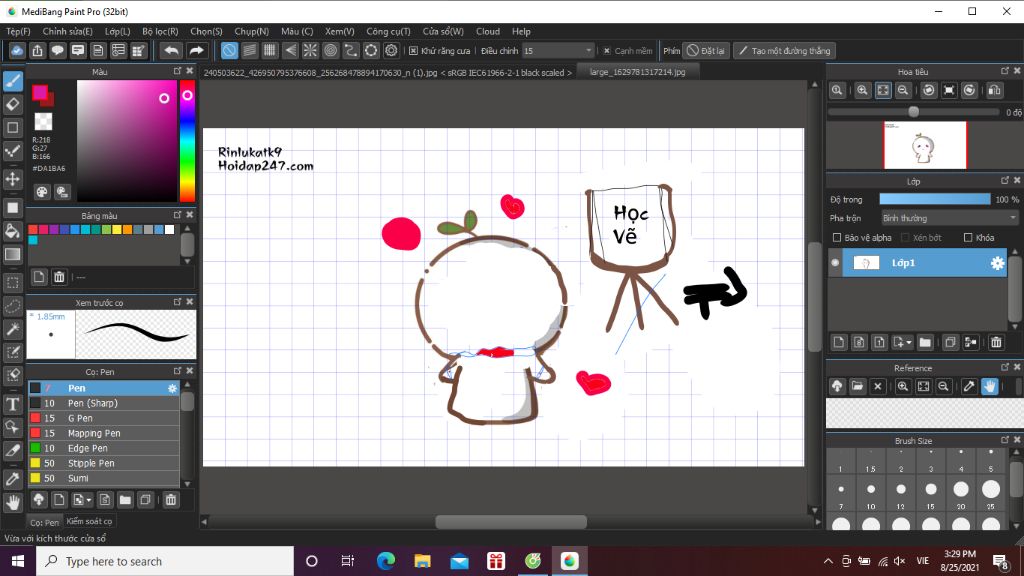Click the Undo arrow
This screenshot has width=1024, height=576.
coord(171,50)
